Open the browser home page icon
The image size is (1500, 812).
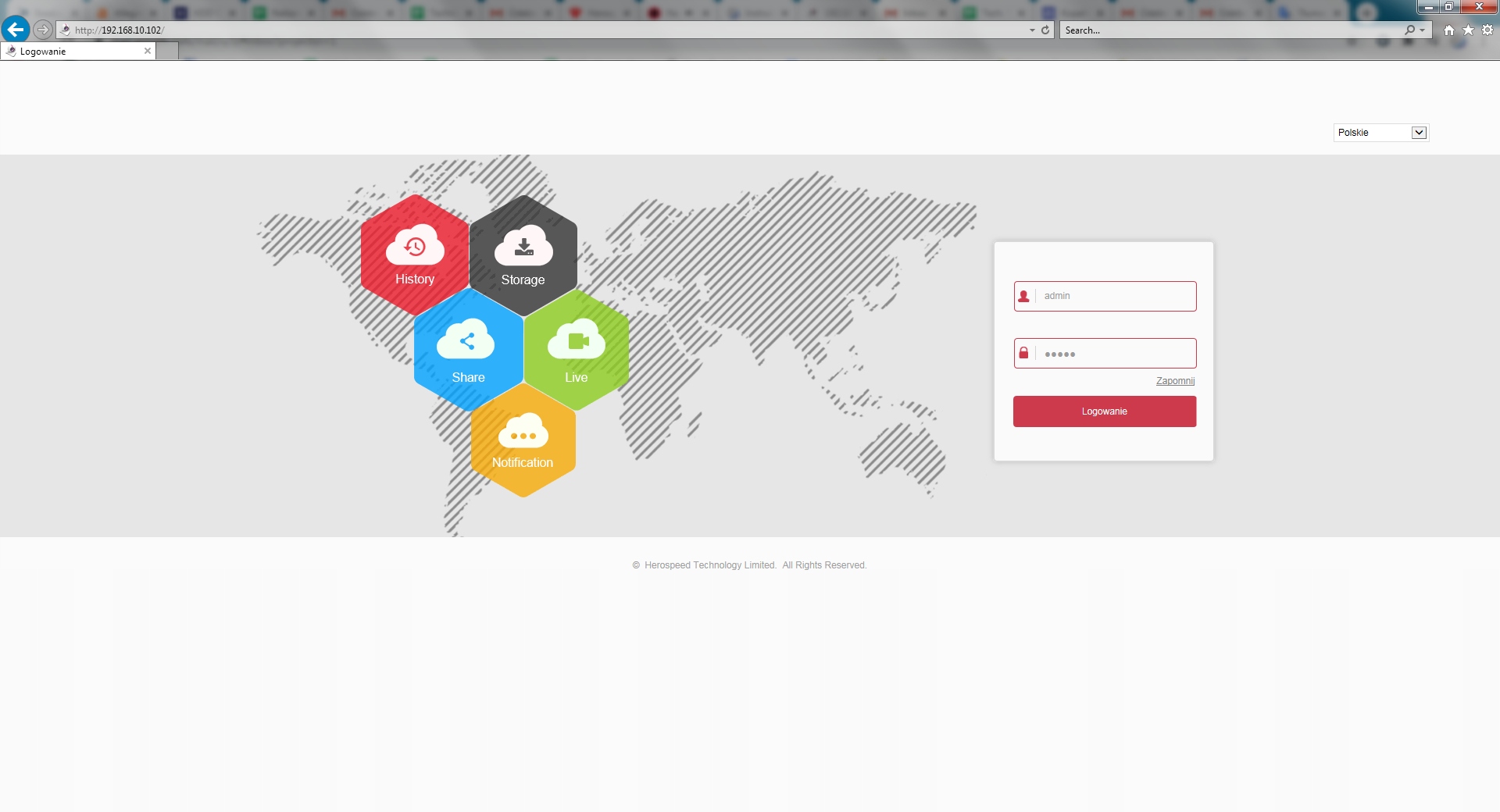1449,30
